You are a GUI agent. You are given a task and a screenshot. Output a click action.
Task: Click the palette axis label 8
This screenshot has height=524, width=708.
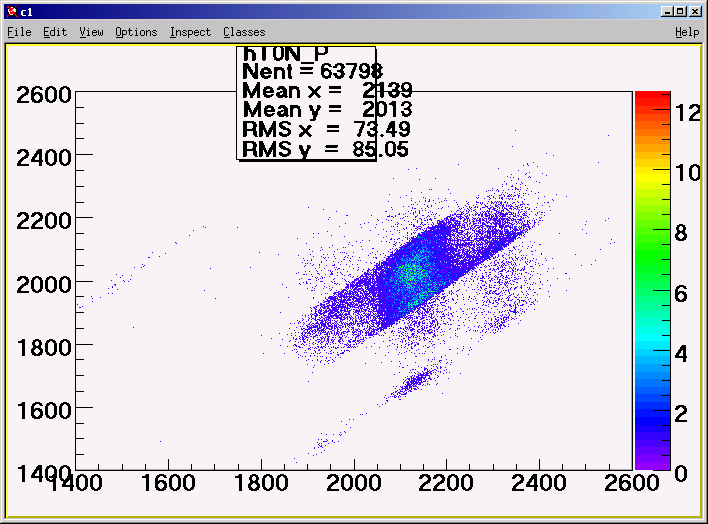pyautogui.click(x=681, y=233)
